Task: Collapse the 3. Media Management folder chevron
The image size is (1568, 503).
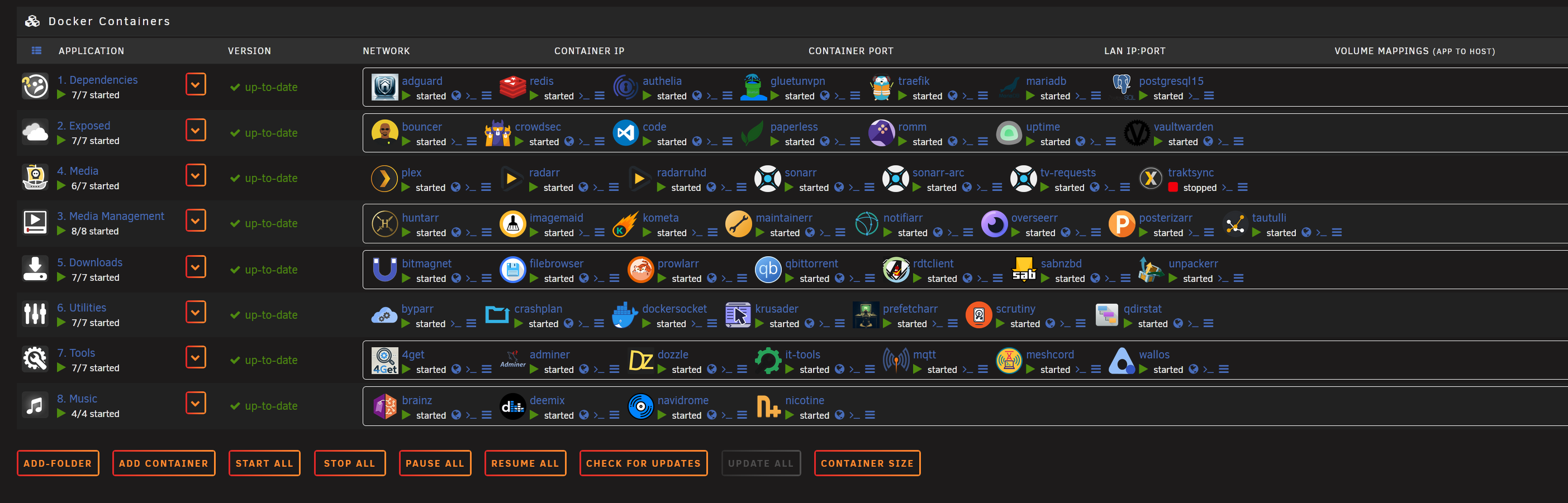Action: pyautogui.click(x=196, y=221)
